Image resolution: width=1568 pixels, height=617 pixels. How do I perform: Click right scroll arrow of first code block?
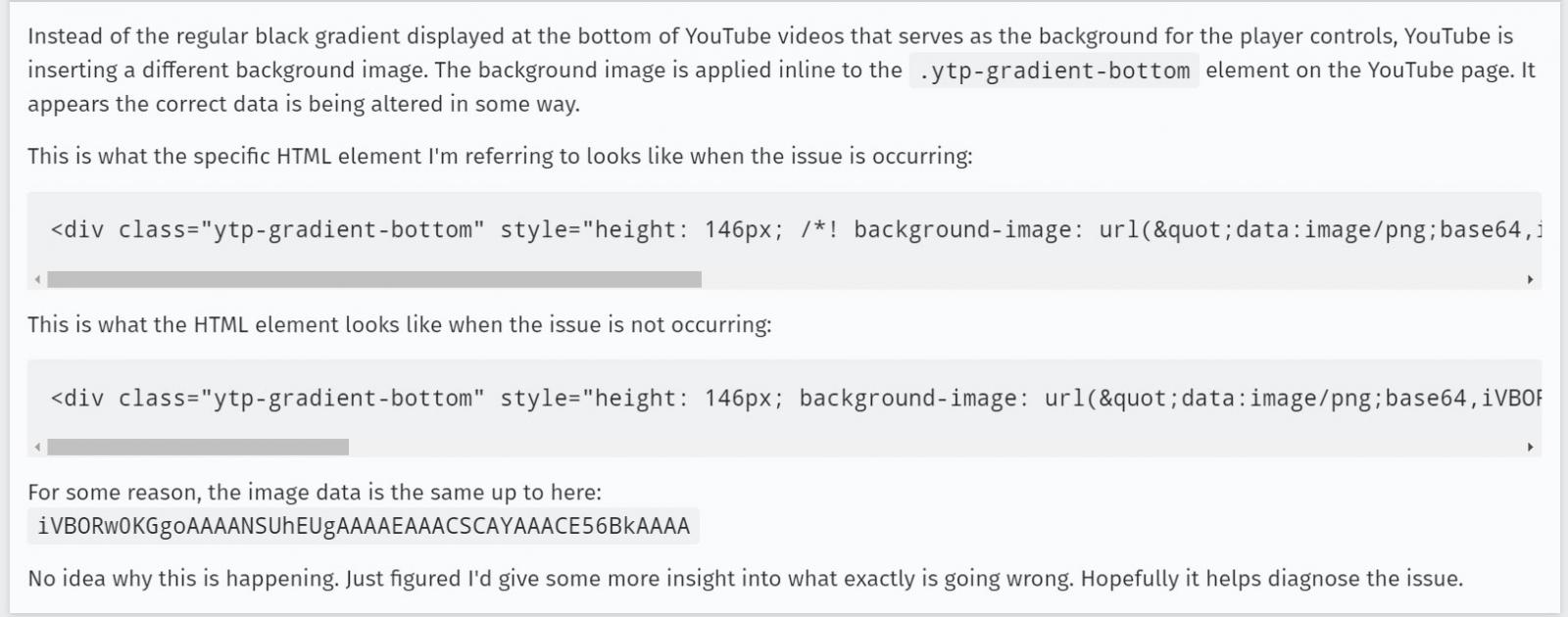[x=1531, y=280]
